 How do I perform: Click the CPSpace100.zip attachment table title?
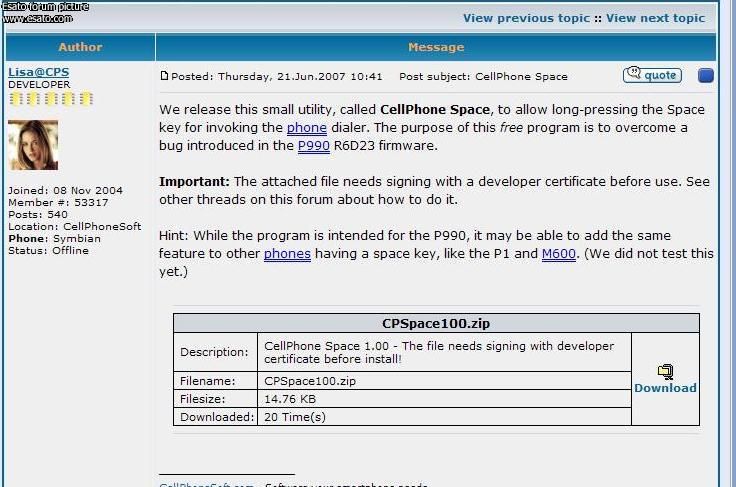[x=436, y=323]
